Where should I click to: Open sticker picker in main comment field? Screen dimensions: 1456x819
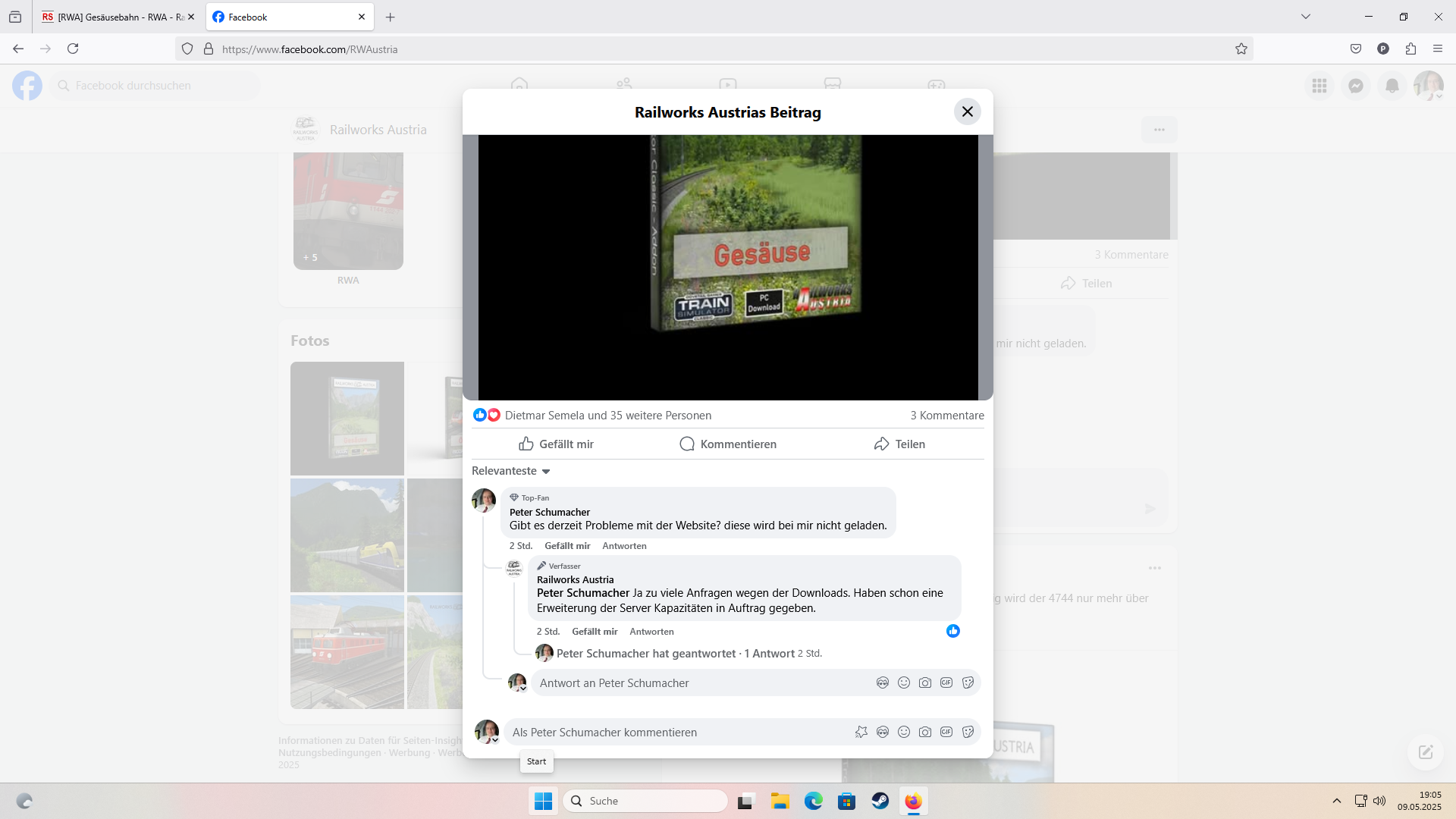click(x=968, y=732)
